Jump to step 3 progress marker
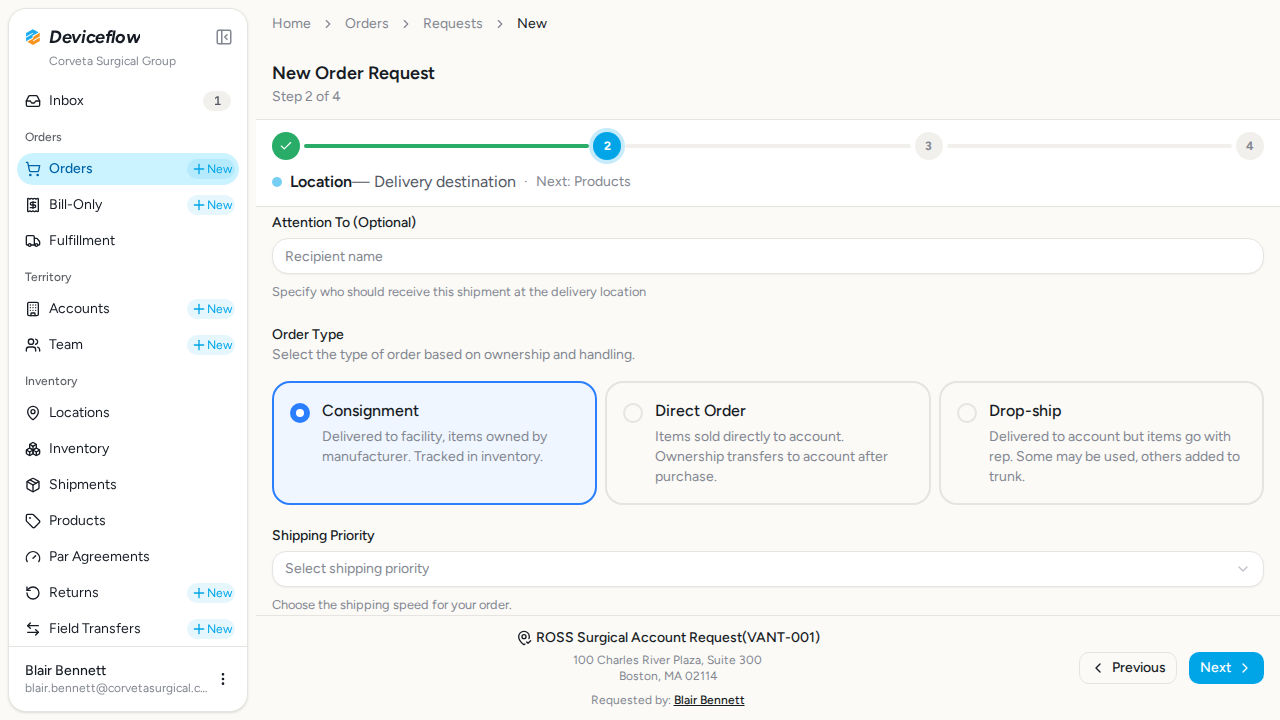The height and width of the screenshot is (720, 1280). coord(928,146)
